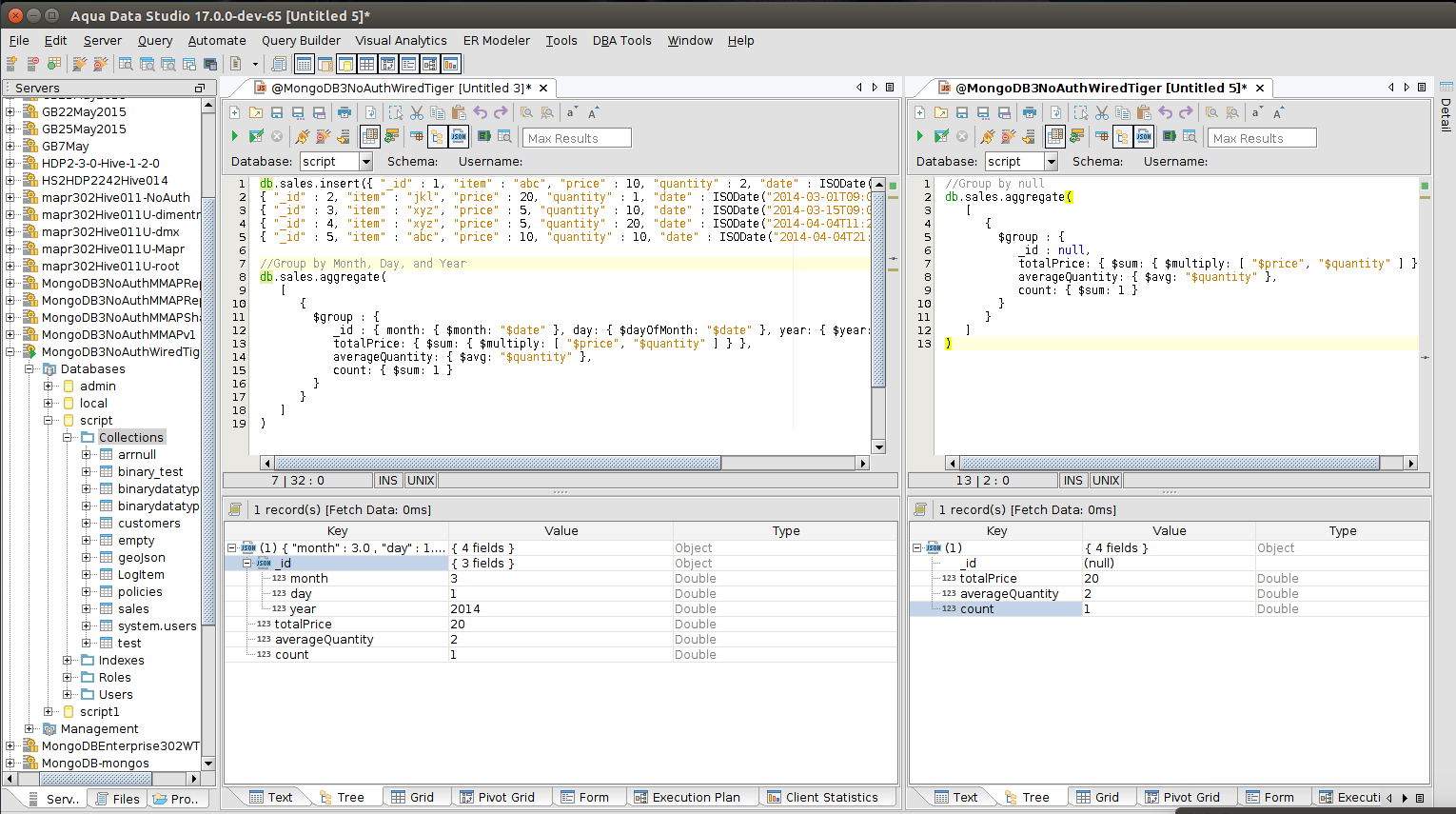This screenshot has height=814, width=1456.
Task: Collapse the Collections folder in tree
Action: point(68,438)
